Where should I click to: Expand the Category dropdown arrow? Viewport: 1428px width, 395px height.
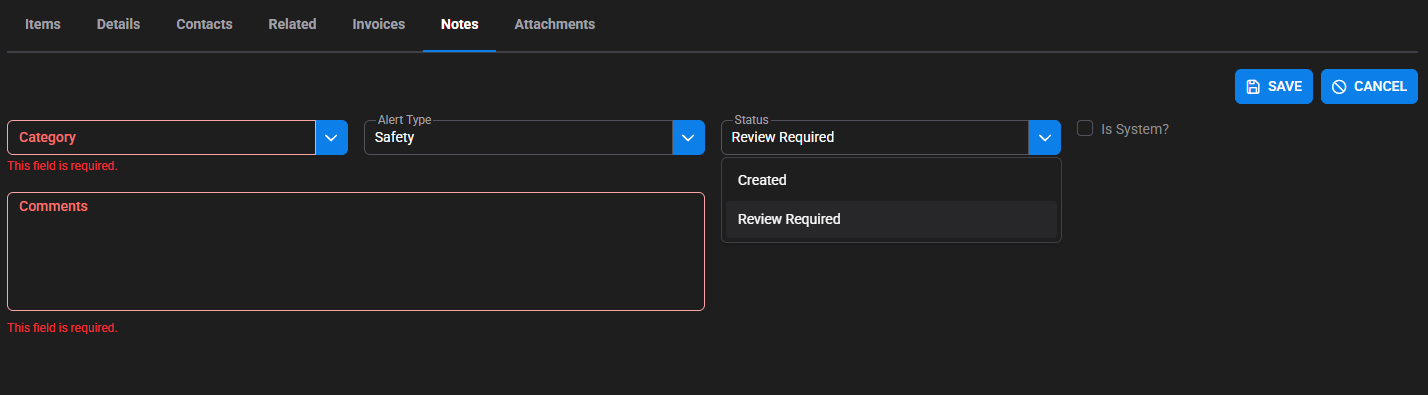331,137
